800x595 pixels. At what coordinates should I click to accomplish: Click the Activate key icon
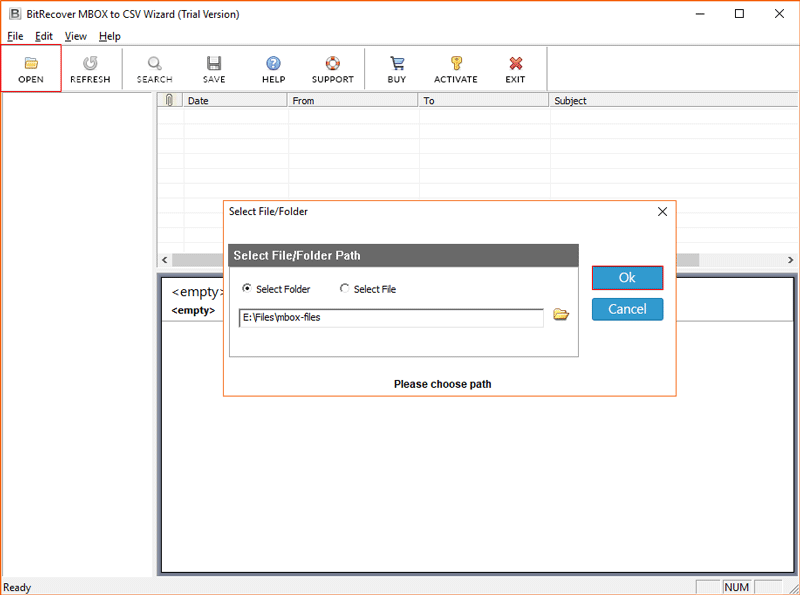tap(456, 63)
